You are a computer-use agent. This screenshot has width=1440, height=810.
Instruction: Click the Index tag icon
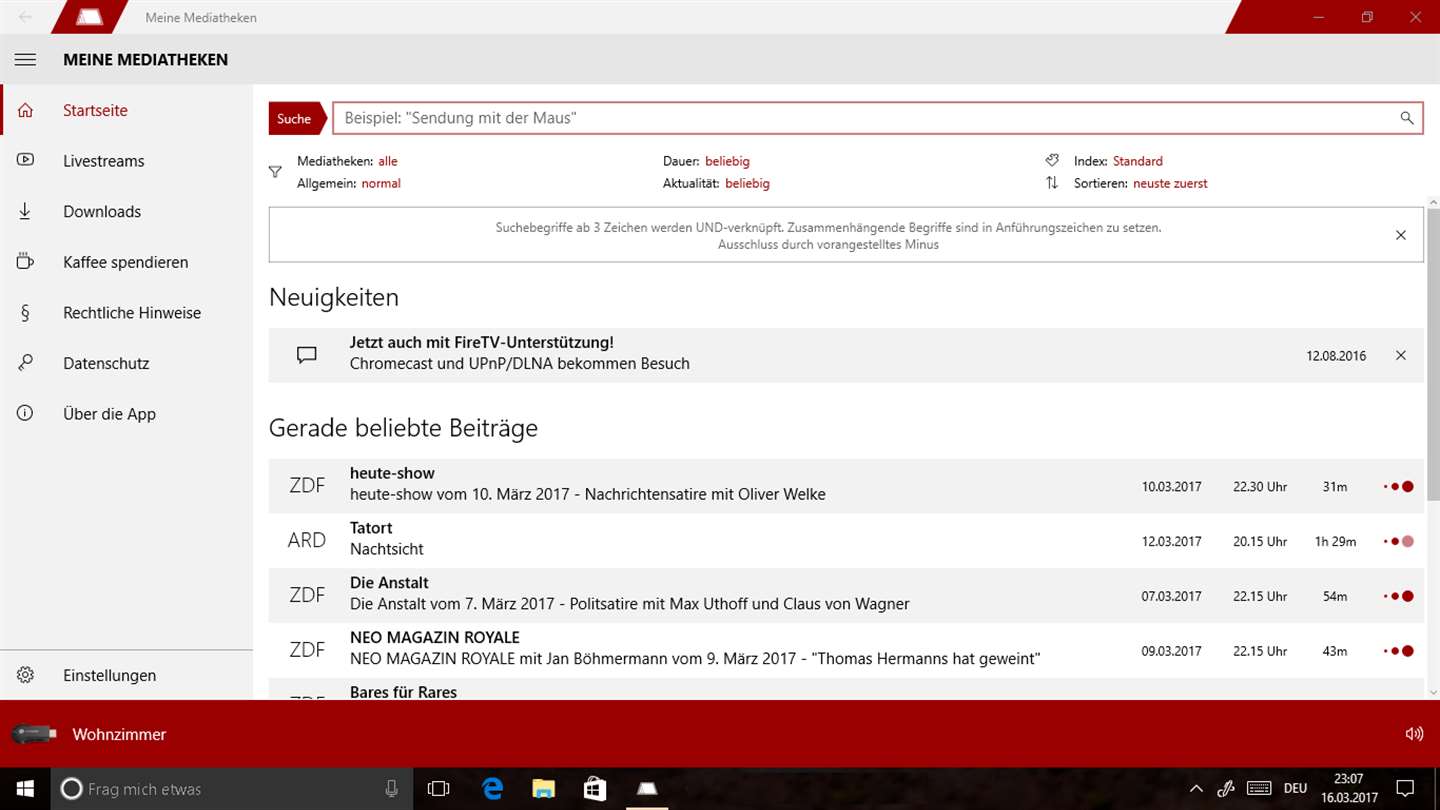(x=1052, y=160)
